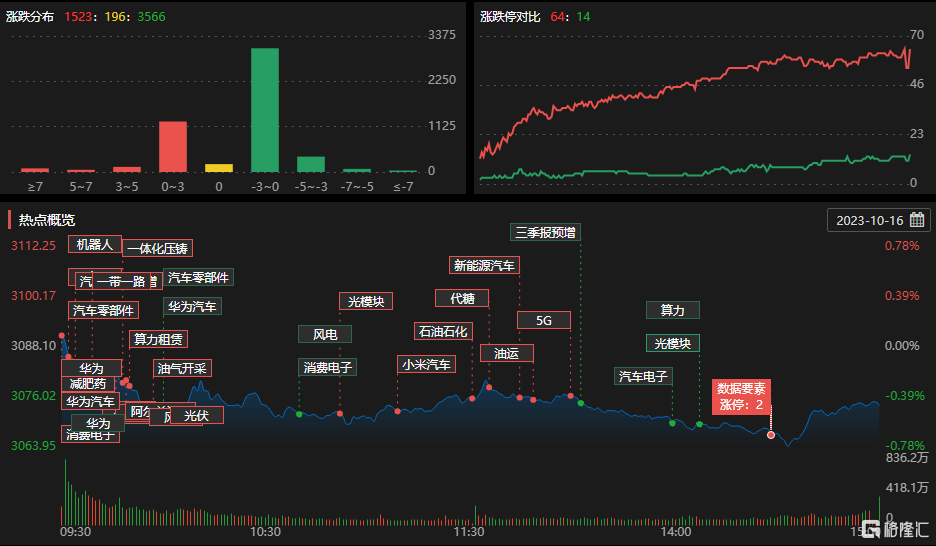Click the yellow flat (0) bar

(x=219, y=167)
